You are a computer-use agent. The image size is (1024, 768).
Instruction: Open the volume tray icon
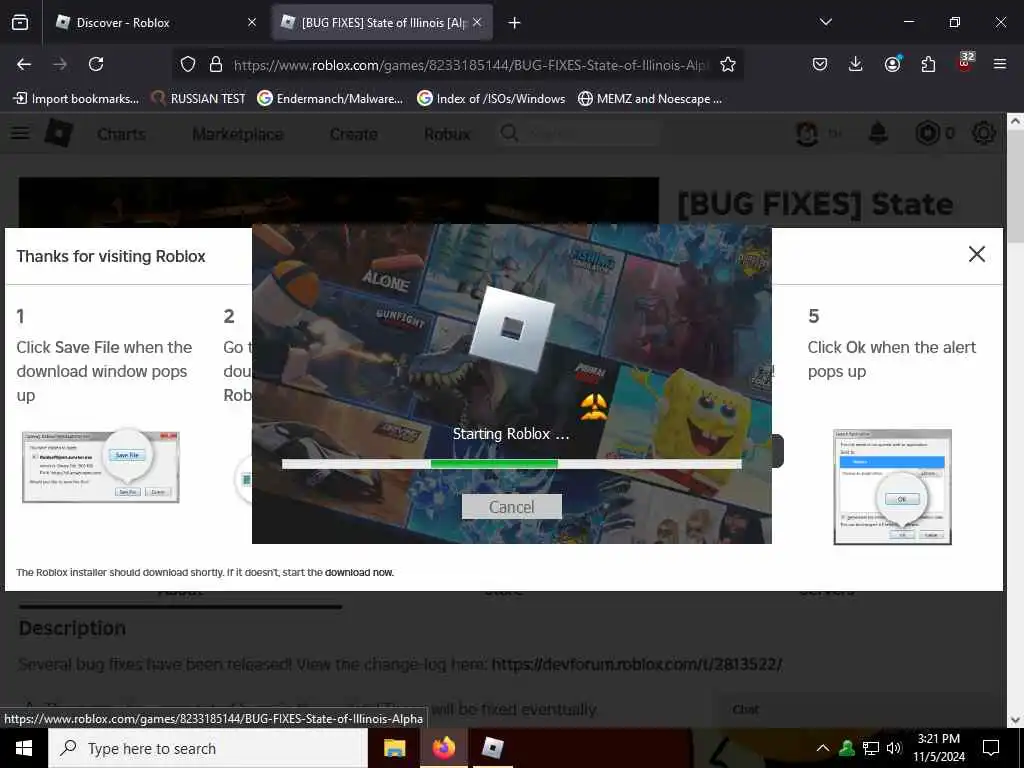pos(894,748)
